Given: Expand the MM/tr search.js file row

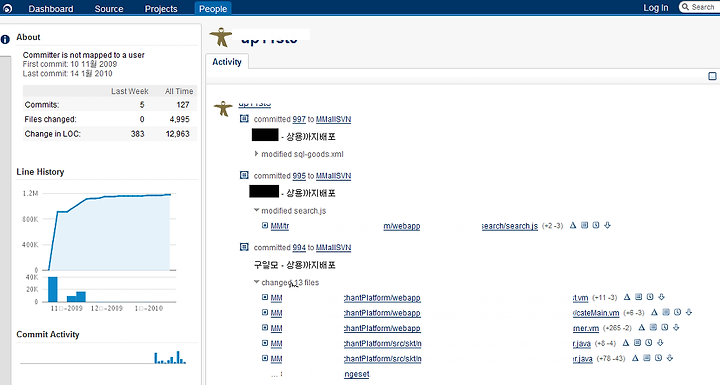Looking at the screenshot, I should 265,225.
